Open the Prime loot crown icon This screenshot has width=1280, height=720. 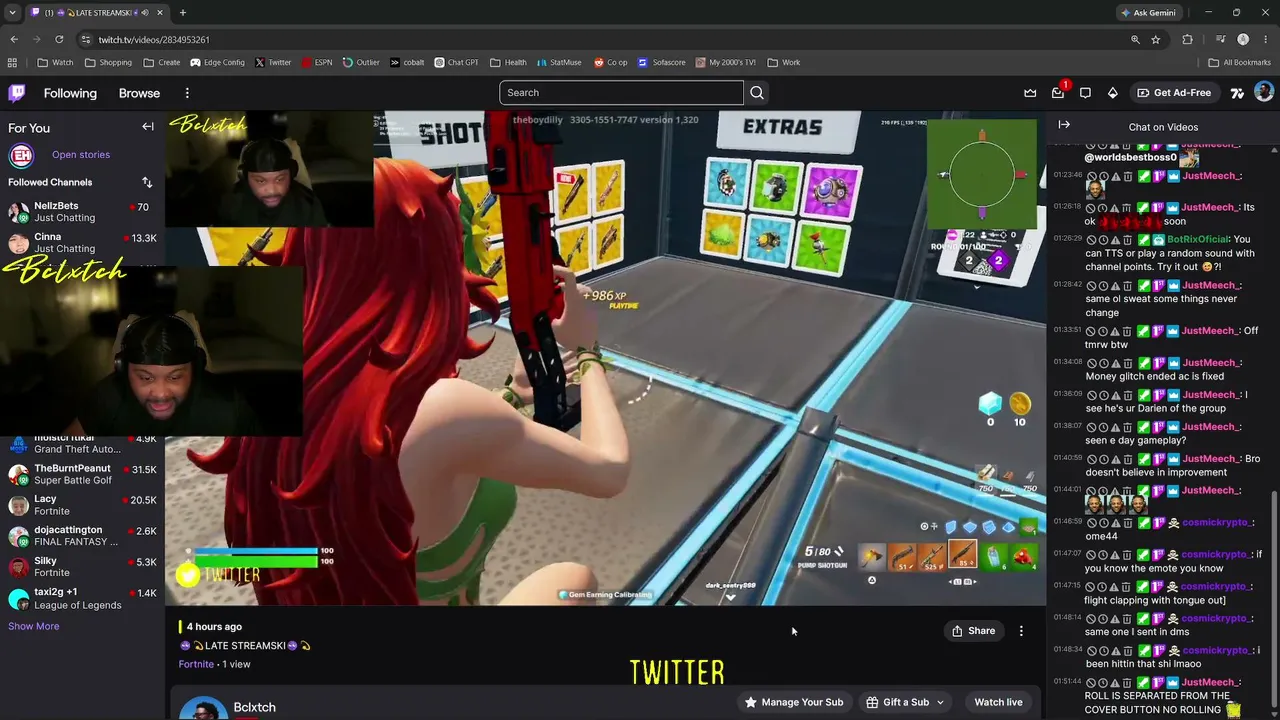coord(1030,93)
